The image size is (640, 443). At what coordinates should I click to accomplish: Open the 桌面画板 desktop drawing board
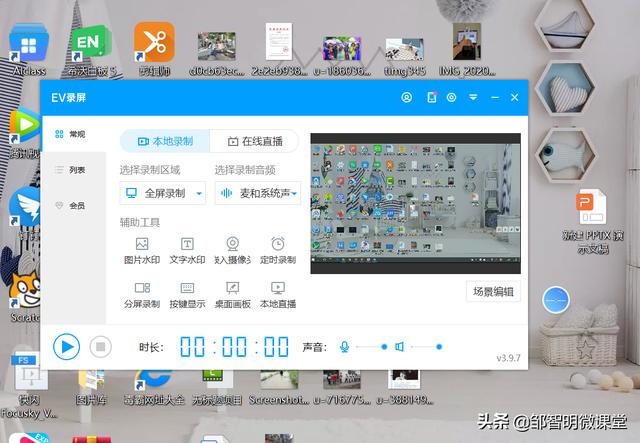click(x=232, y=295)
